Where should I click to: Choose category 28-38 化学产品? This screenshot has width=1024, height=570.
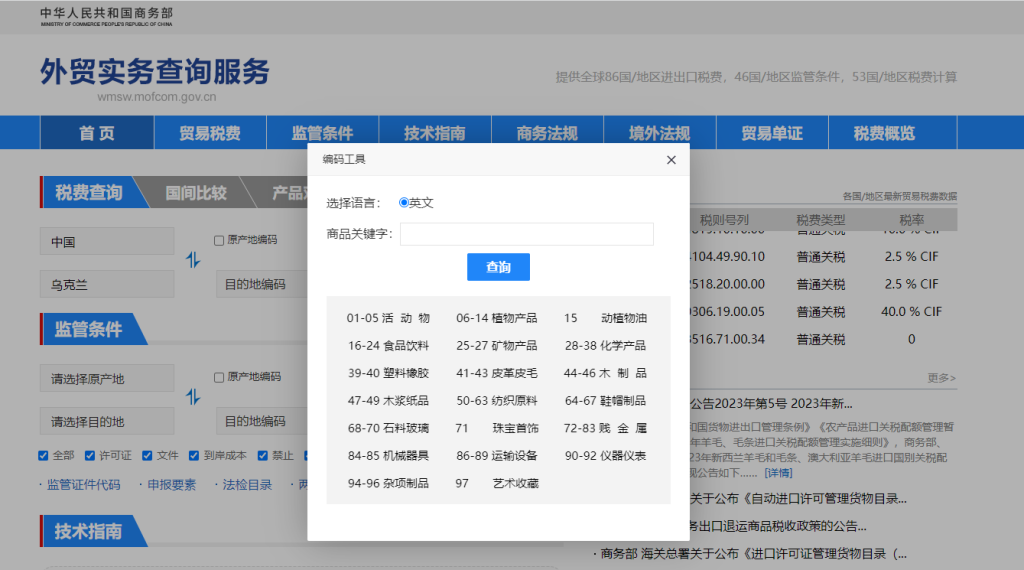[x=605, y=345]
